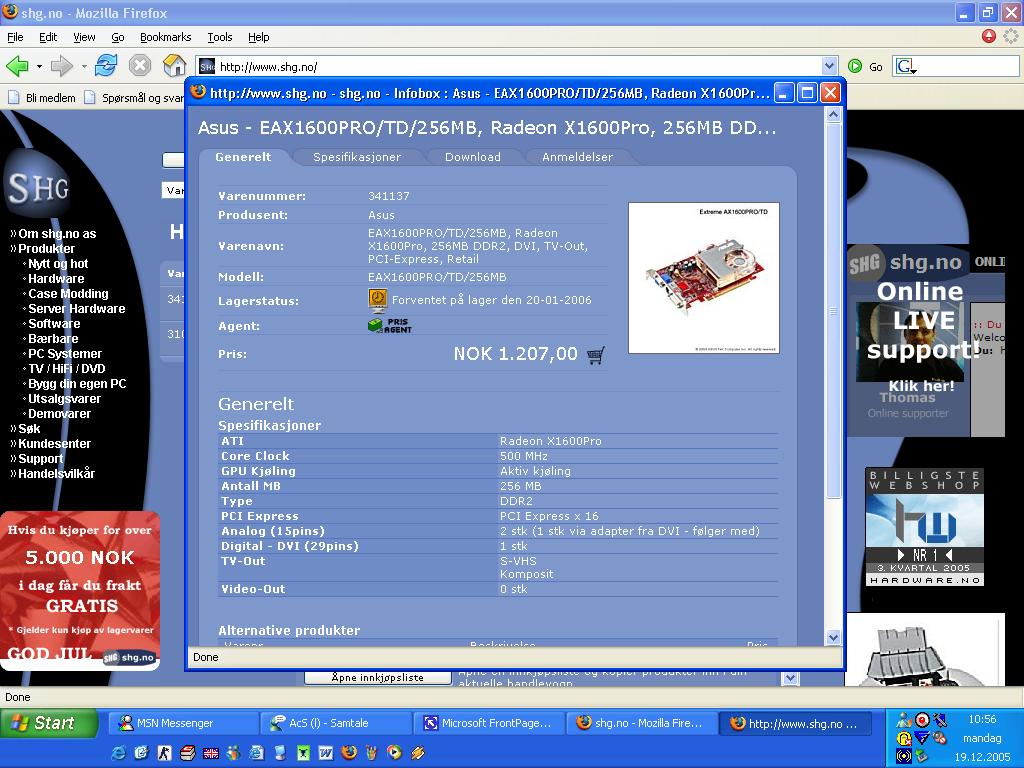Click the green Go button
Image resolution: width=1024 pixels, height=768 pixels.
[x=865, y=67]
